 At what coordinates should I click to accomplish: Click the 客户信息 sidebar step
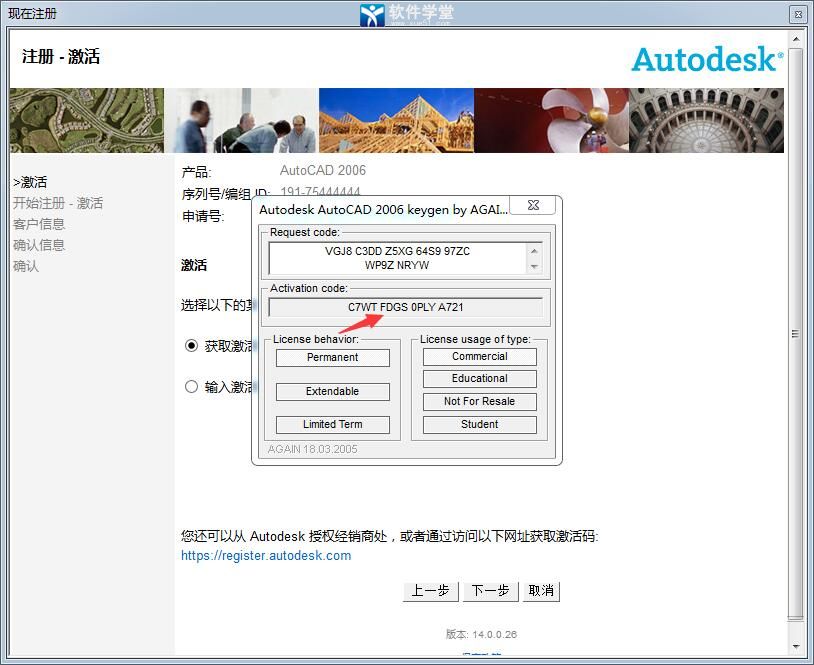click(39, 224)
